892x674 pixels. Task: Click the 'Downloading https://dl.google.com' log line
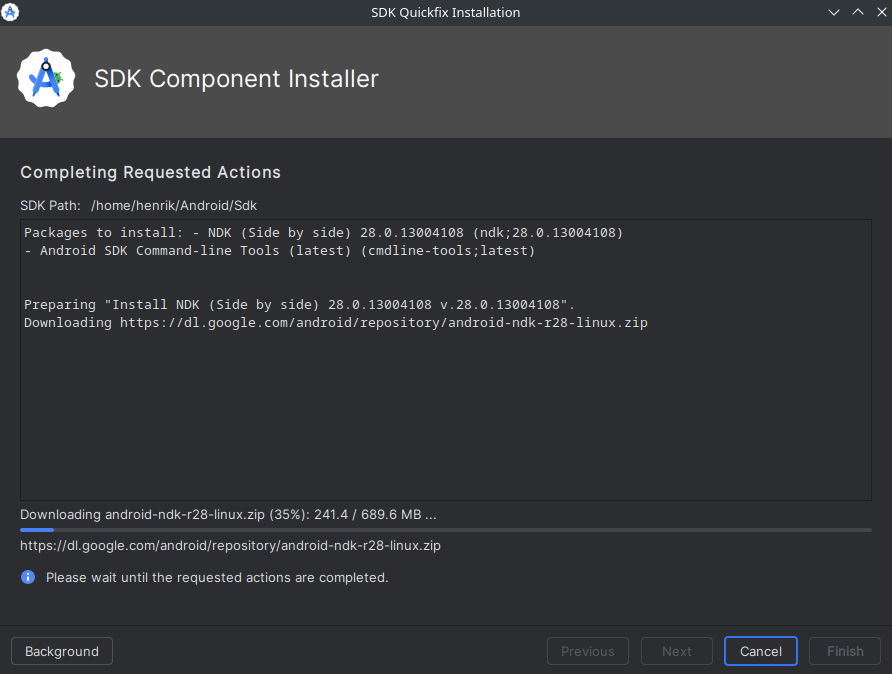pos(336,322)
